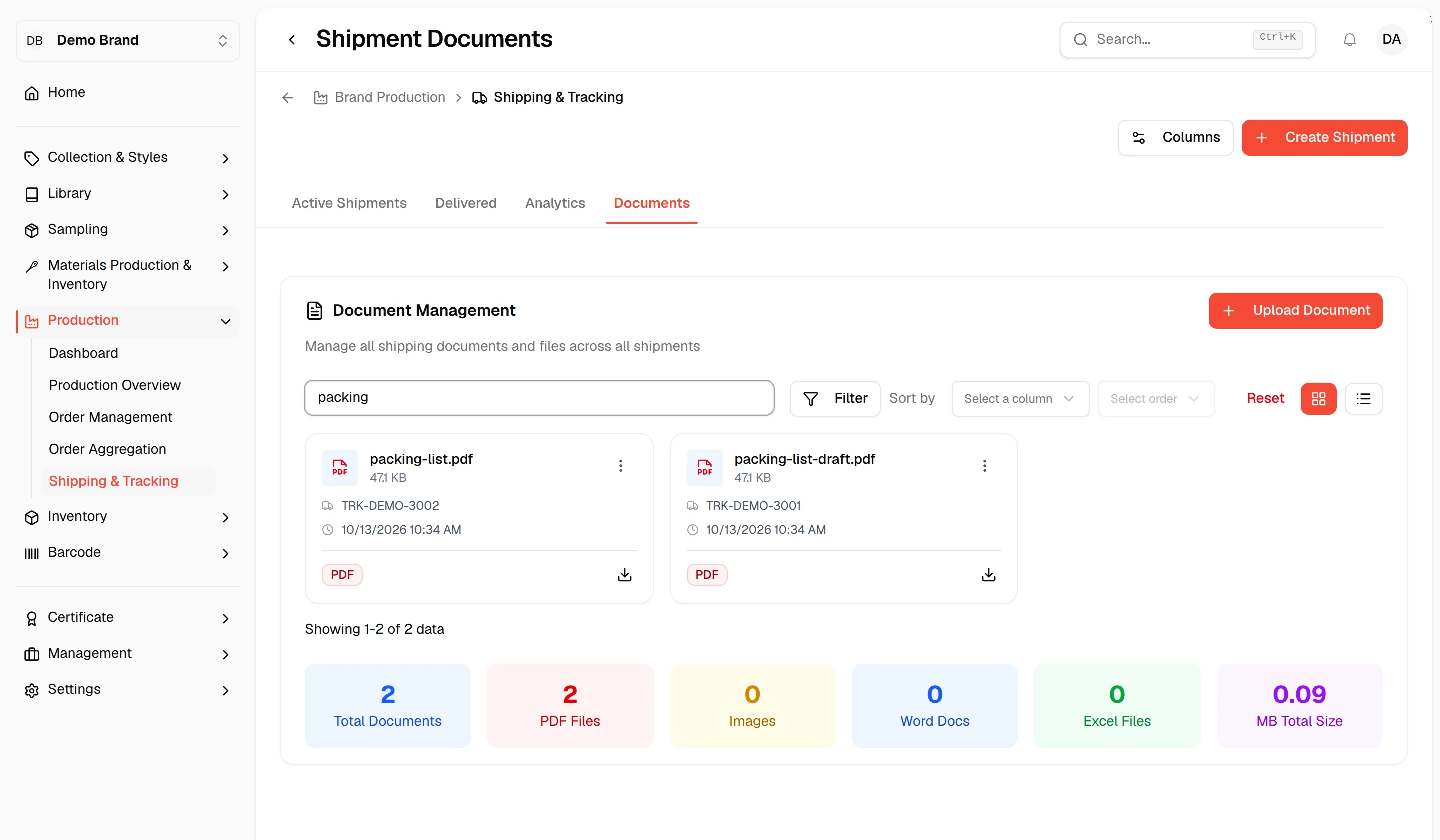The width and height of the screenshot is (1440, 840).
Task: Click the Columns button
Action: tap(1175, 137)
